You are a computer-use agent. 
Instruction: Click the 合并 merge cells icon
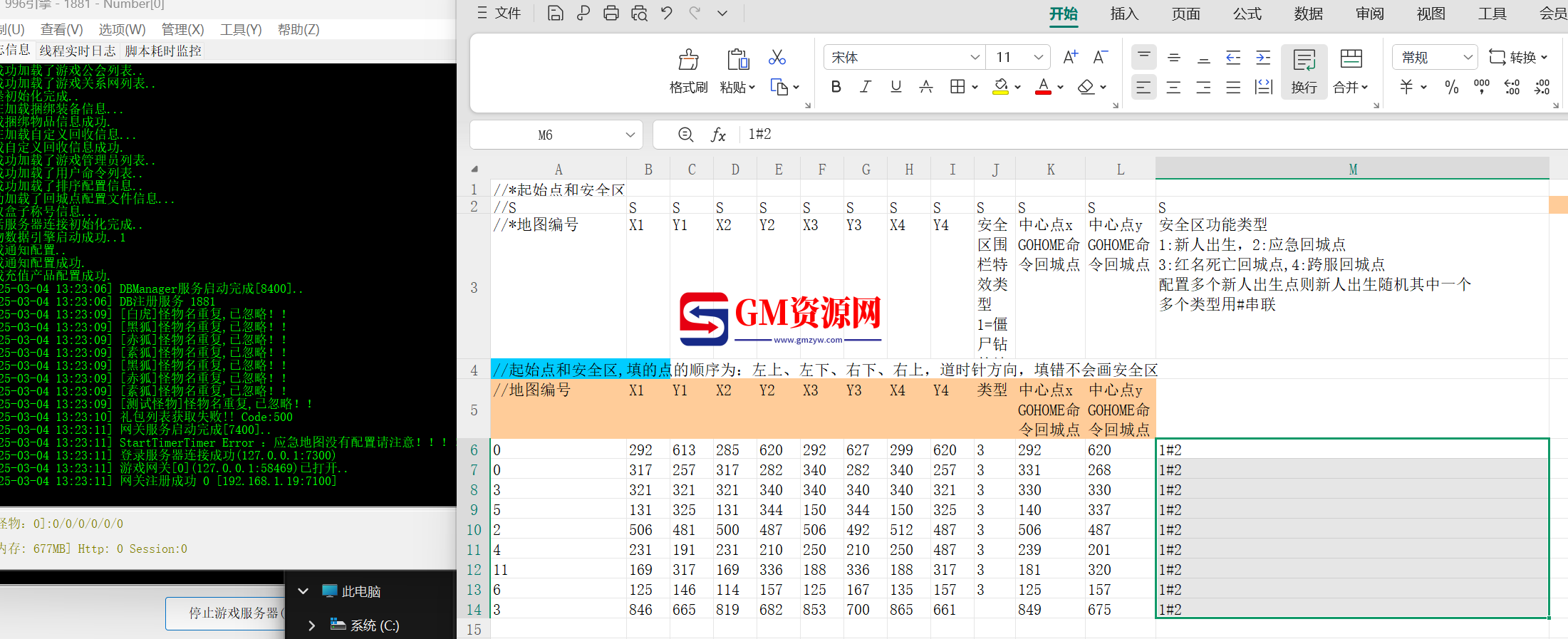coord(1351,58)
